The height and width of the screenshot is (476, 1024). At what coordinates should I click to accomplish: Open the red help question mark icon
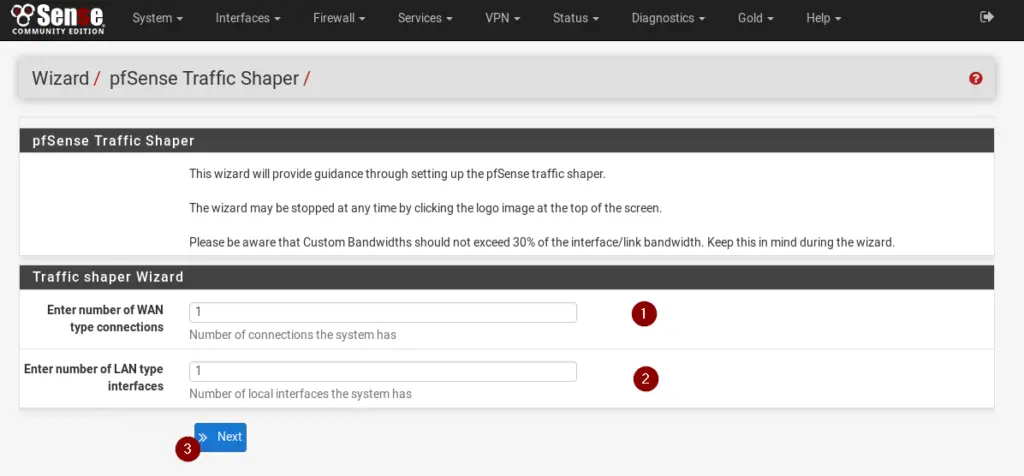(976, 79)
